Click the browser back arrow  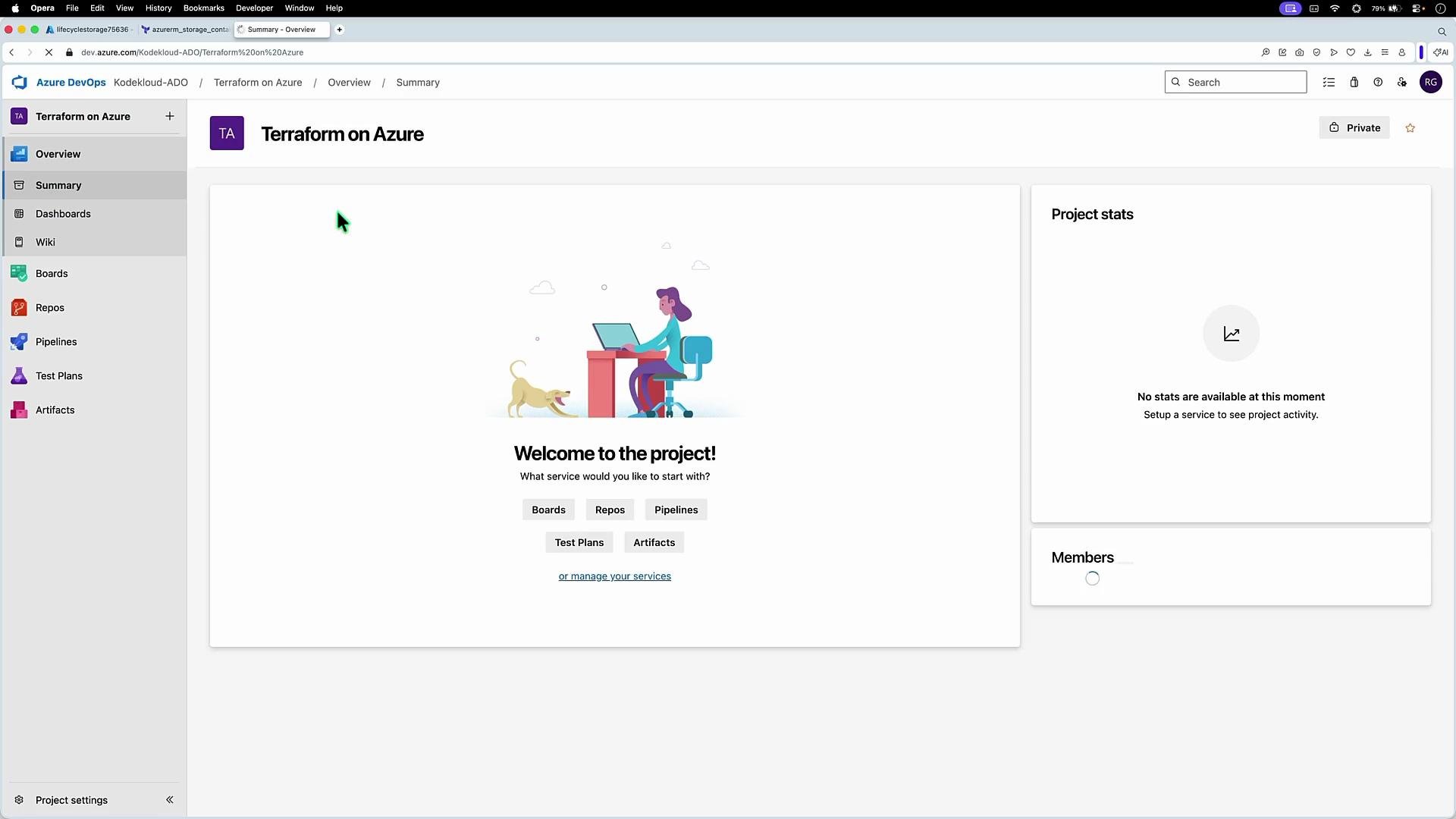(x=11, y=52)
